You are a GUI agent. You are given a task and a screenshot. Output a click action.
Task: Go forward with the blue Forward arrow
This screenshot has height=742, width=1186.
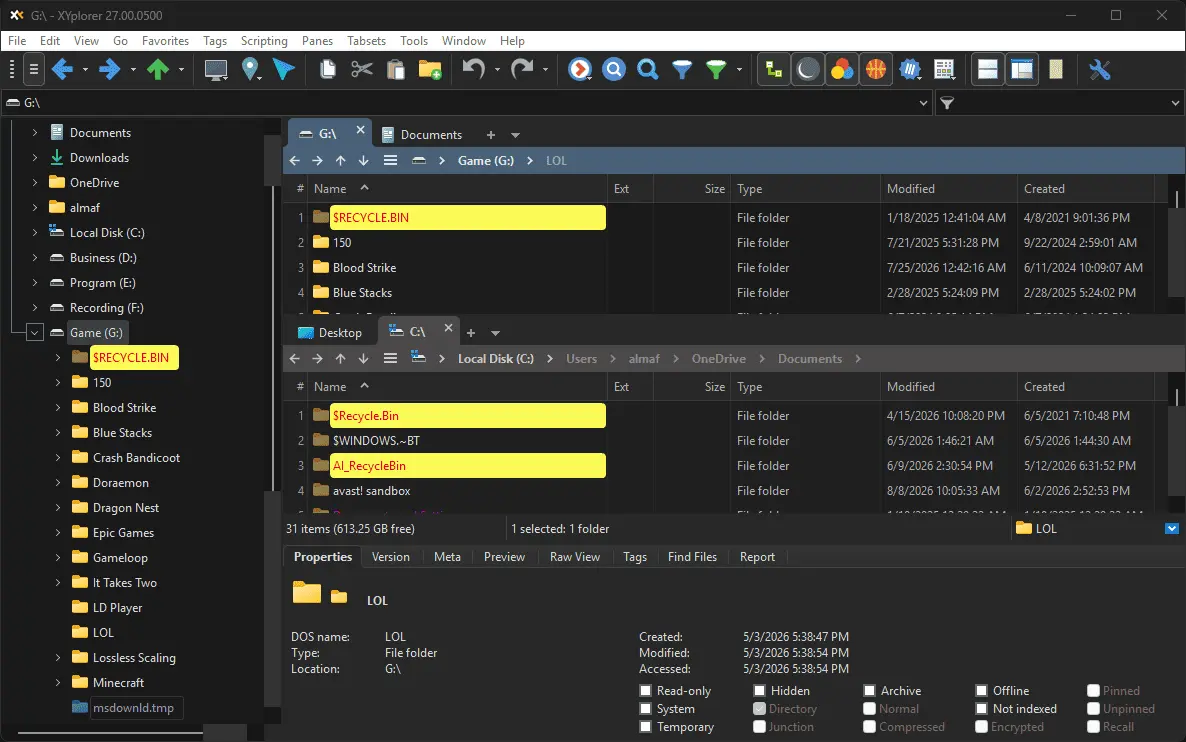[x=110, y=70]
